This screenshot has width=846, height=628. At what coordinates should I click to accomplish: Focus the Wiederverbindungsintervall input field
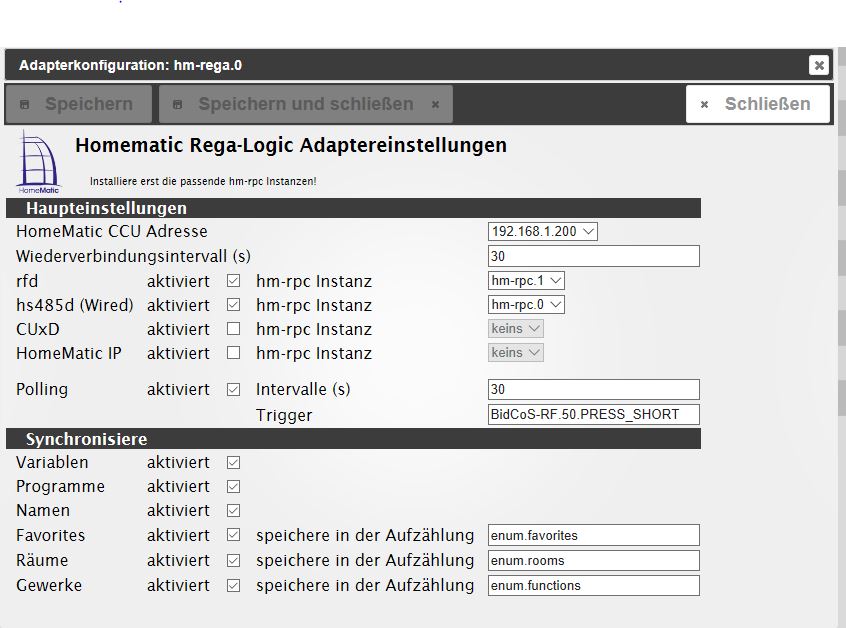click(593, 256)
